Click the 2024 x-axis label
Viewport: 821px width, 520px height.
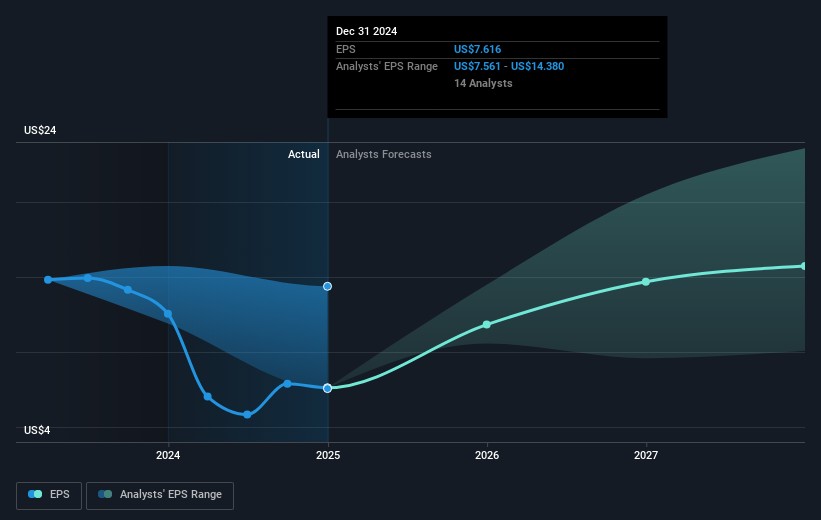point(168,456)
